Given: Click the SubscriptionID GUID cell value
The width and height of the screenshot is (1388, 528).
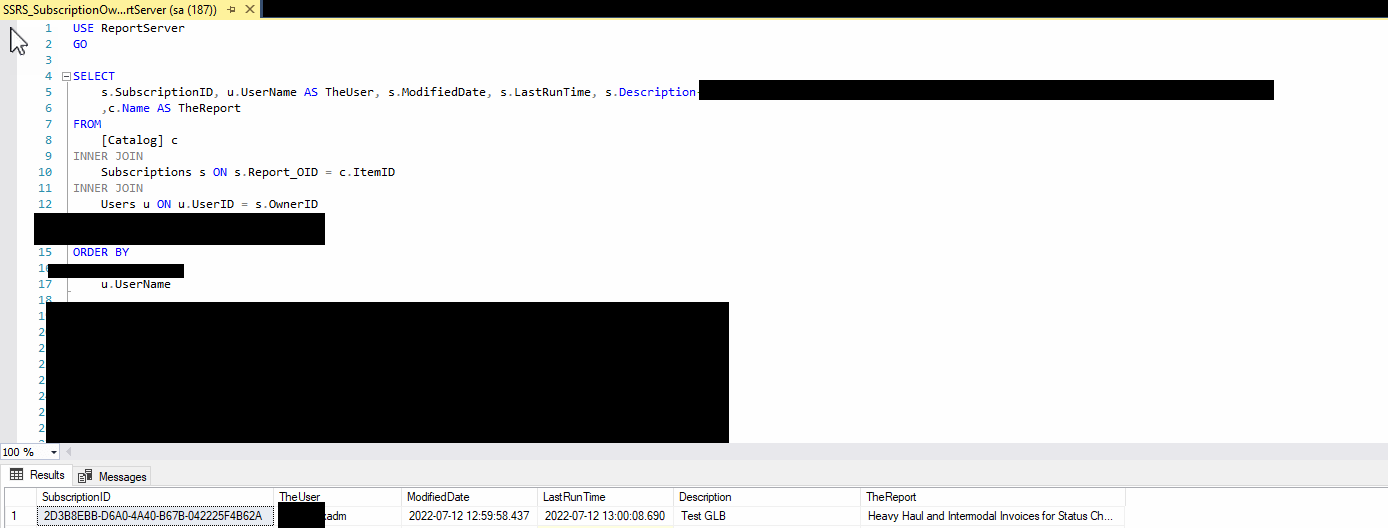Looking at the screenshot, I should click(x=155, y=516).
